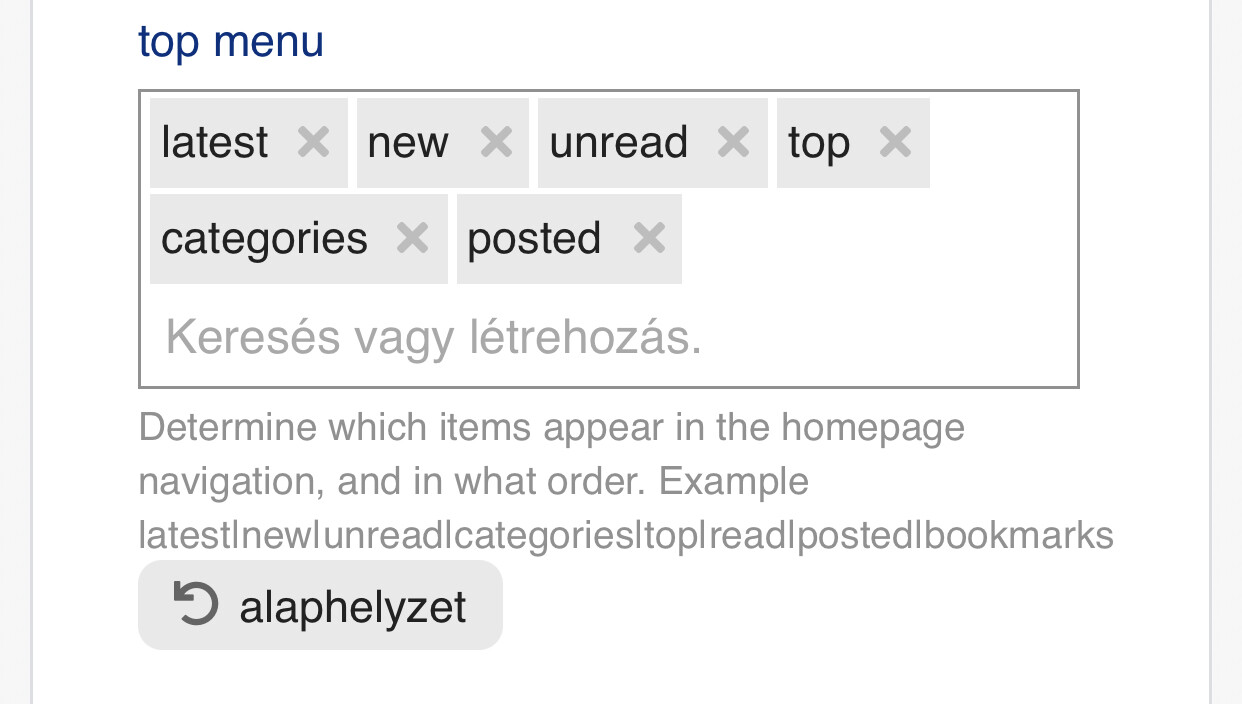Delete the 'unread' tag using its X
Screen dimensions: 1242x704
point(733,143)
